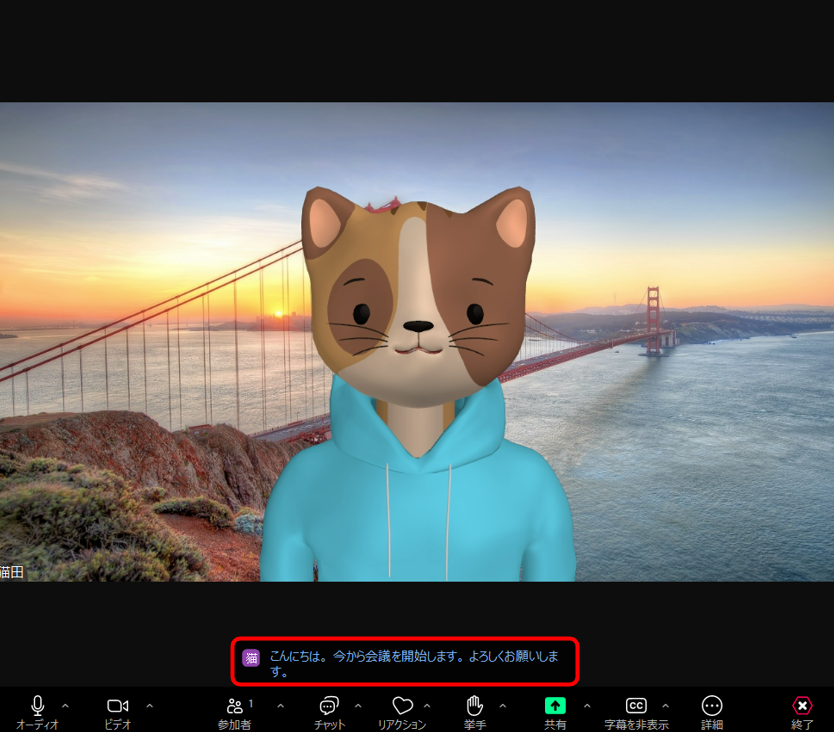Hide captions with the 字幕を非表示 CC icon

pos(636,706)
